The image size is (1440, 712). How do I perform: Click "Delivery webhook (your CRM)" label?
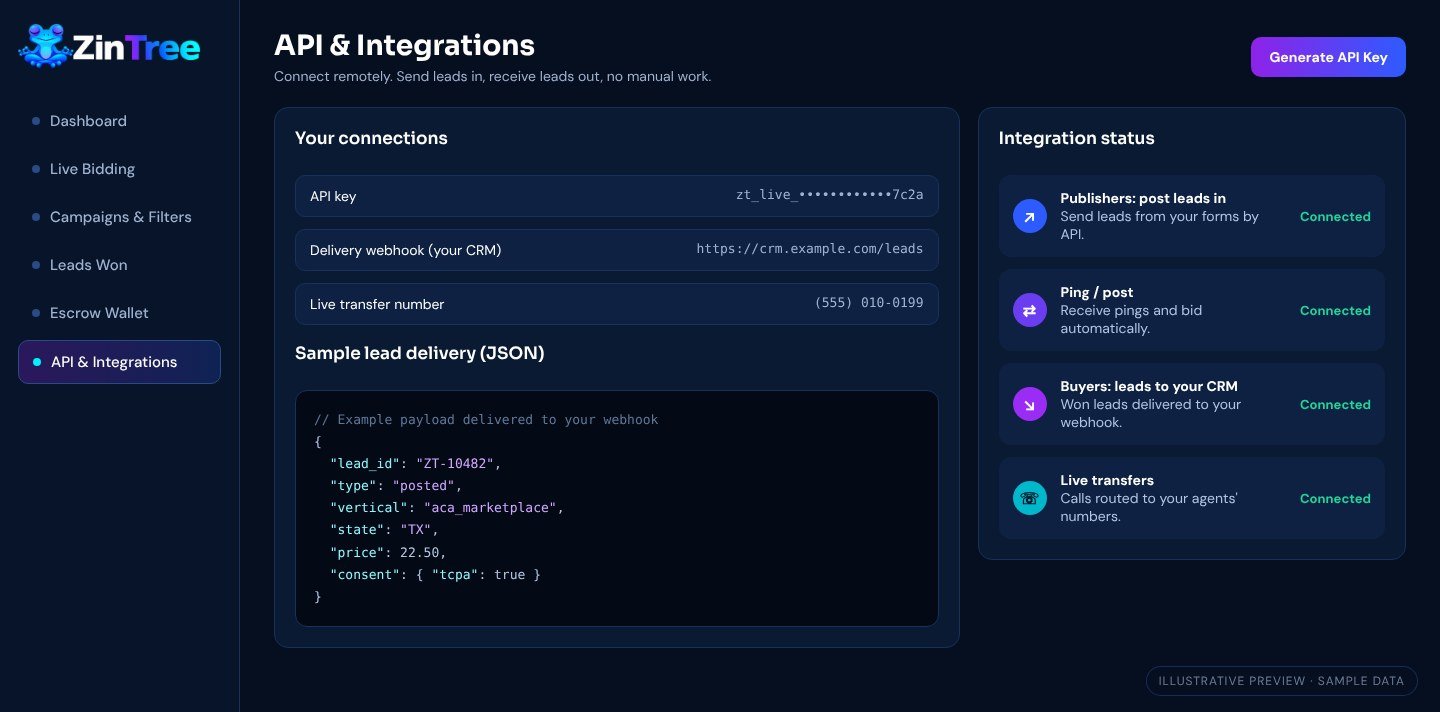[x=406, y=250]
